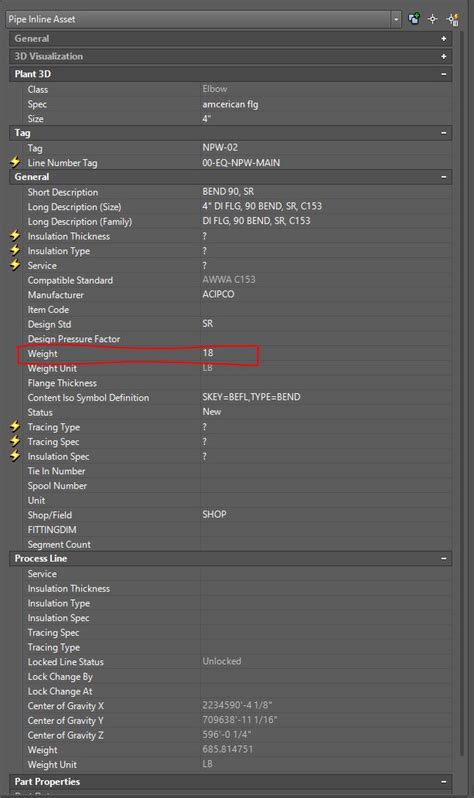Click lightning icon next to Service property

tap(15, 265)
